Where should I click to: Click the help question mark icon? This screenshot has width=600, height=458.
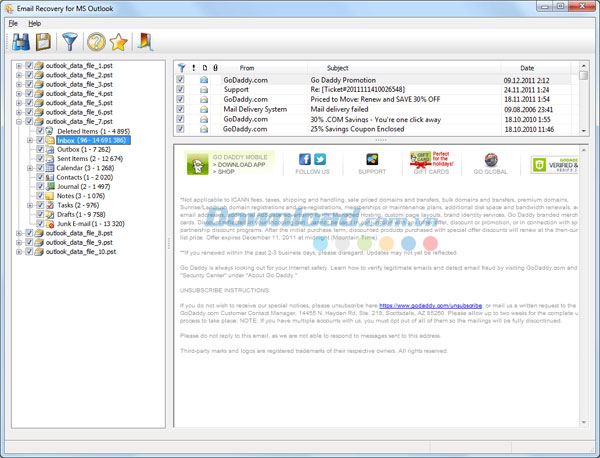click(x=96, y=42)
